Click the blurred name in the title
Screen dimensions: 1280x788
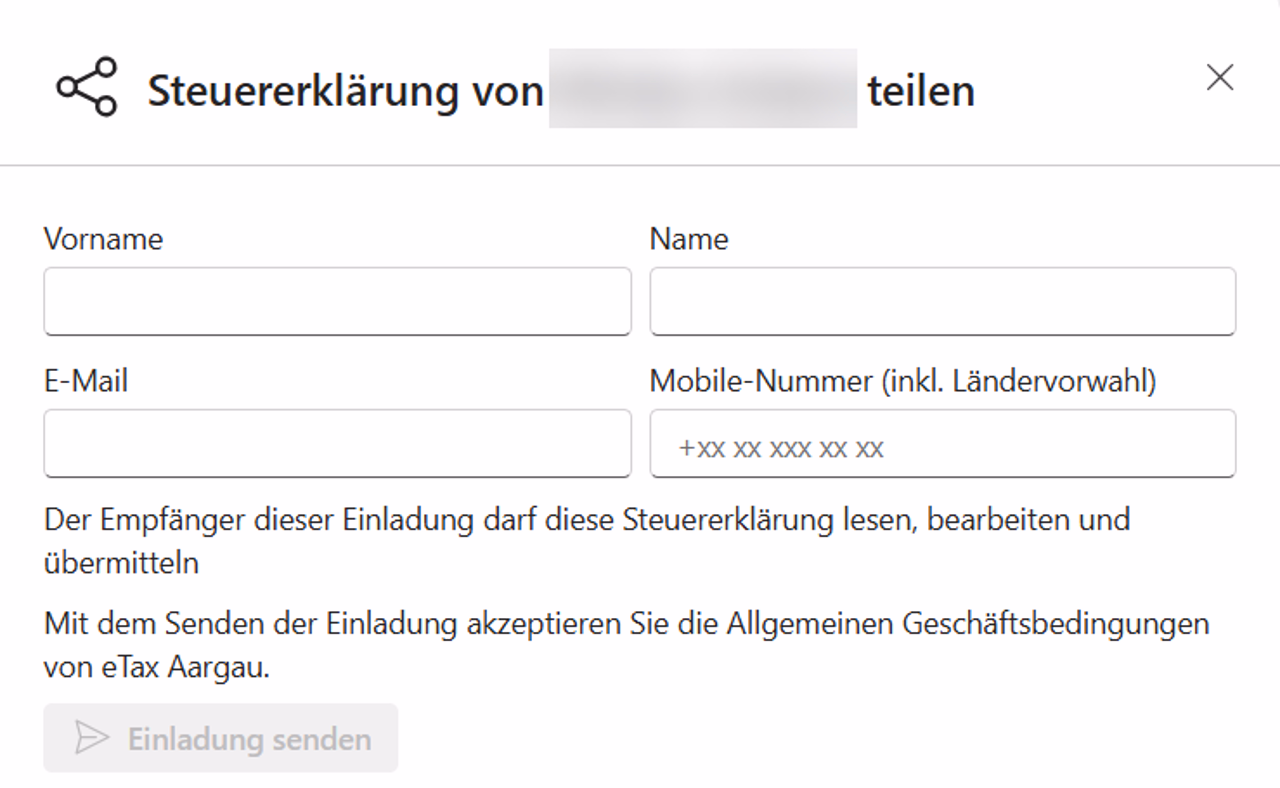coord(702,89)
